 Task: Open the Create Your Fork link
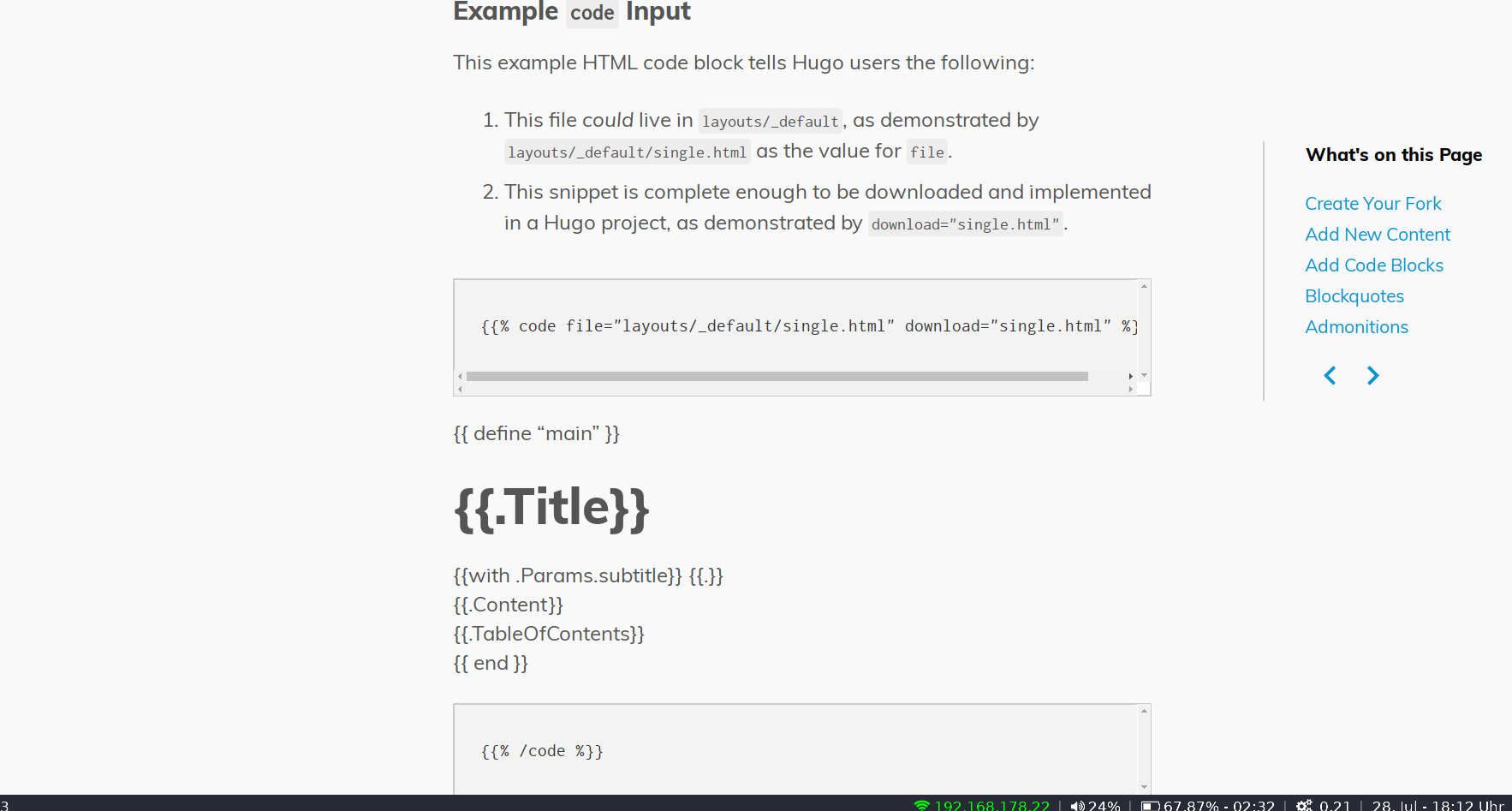tap(1373, 203)
